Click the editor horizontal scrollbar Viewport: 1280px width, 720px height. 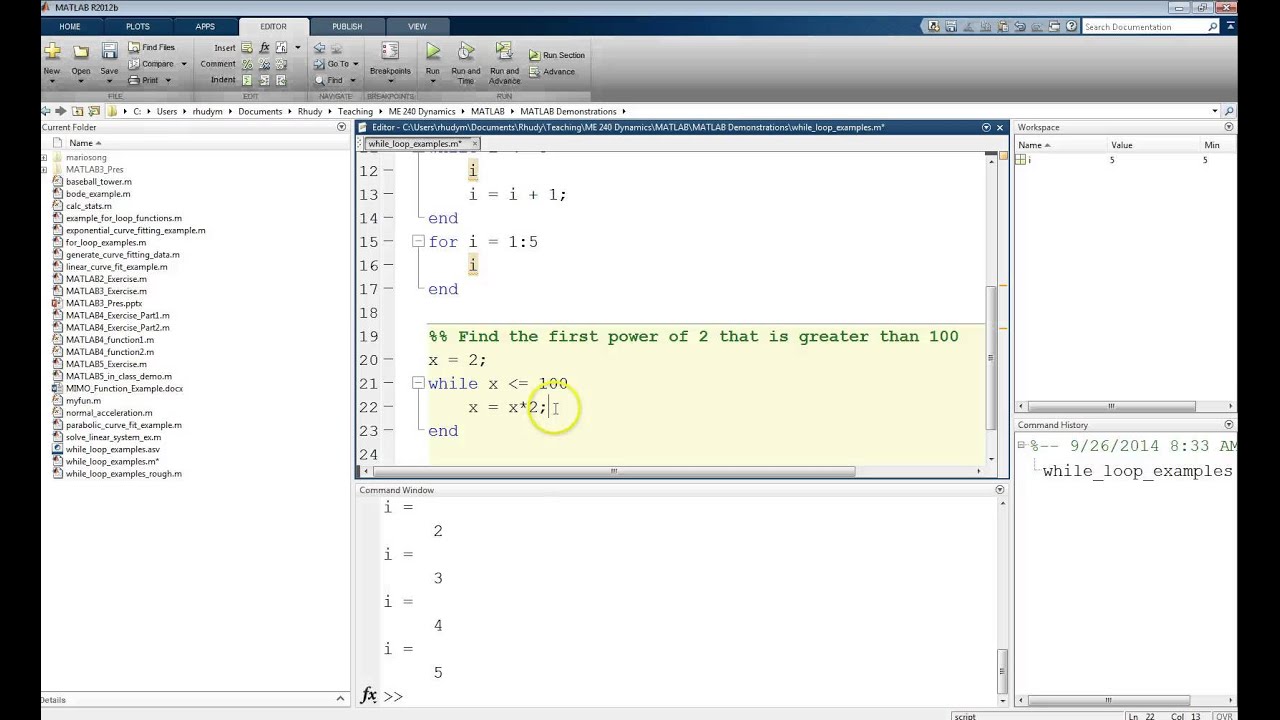click(614, 471)
